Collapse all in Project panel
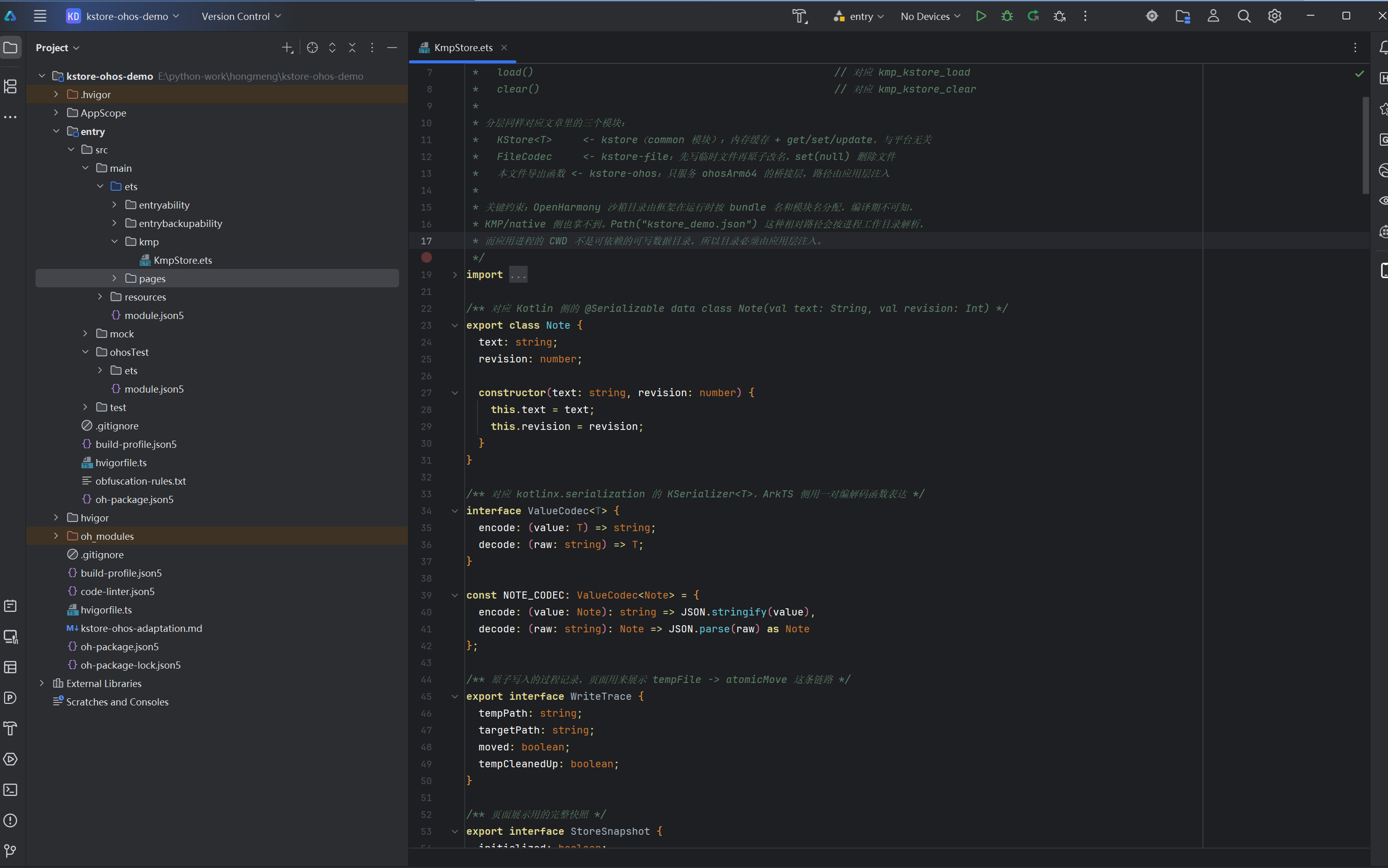The image size is (1388, 868). (x=352, y=48)
